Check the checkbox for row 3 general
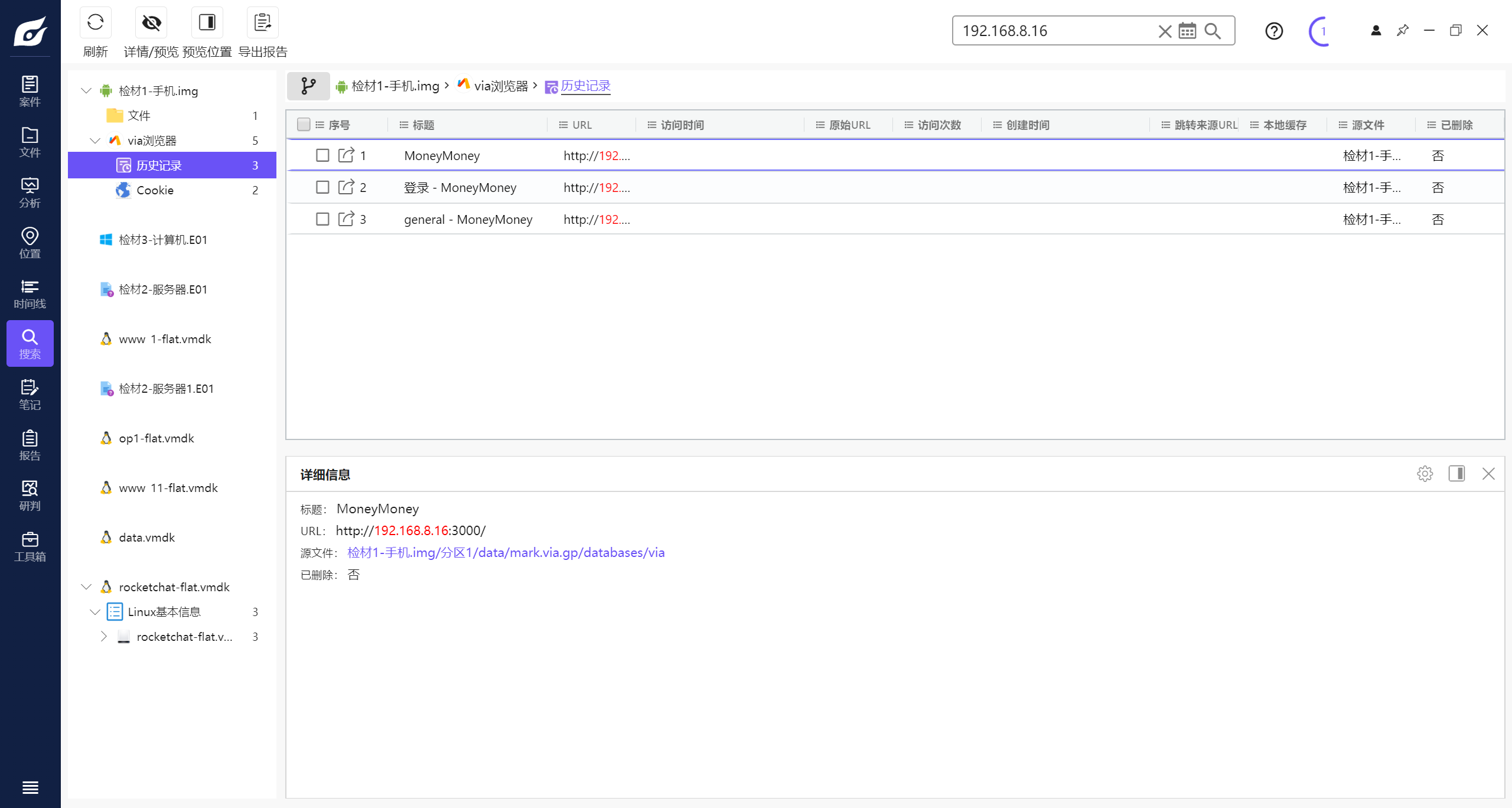 (x=322, y=219)
